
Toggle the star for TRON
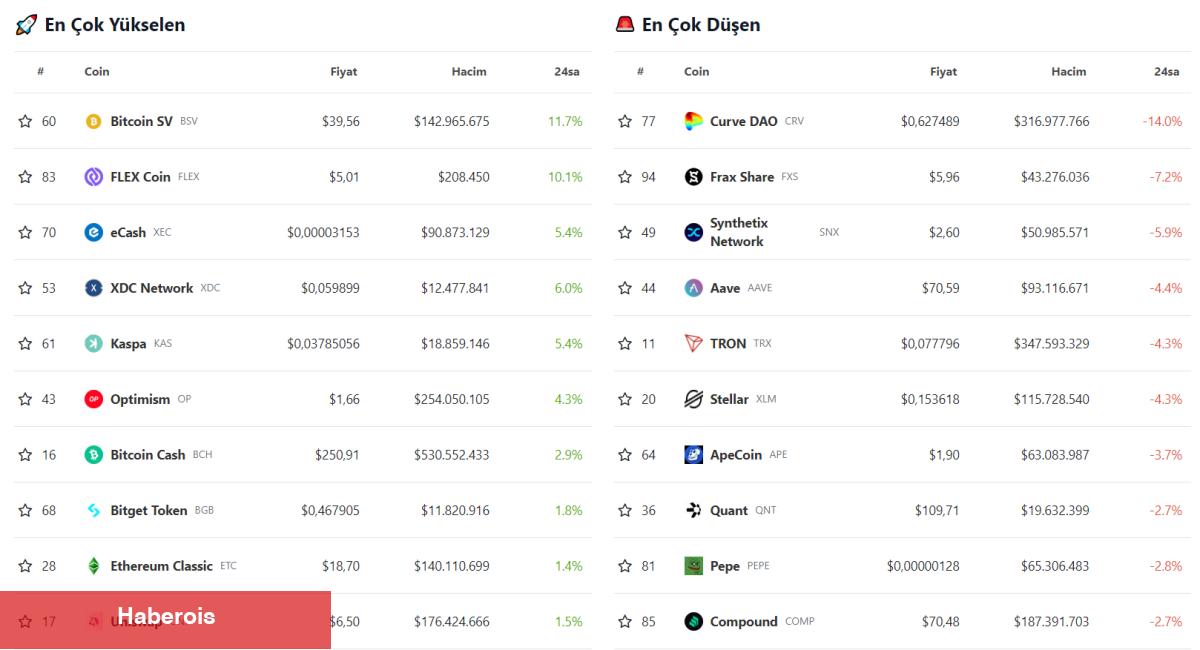coord(625,343)
